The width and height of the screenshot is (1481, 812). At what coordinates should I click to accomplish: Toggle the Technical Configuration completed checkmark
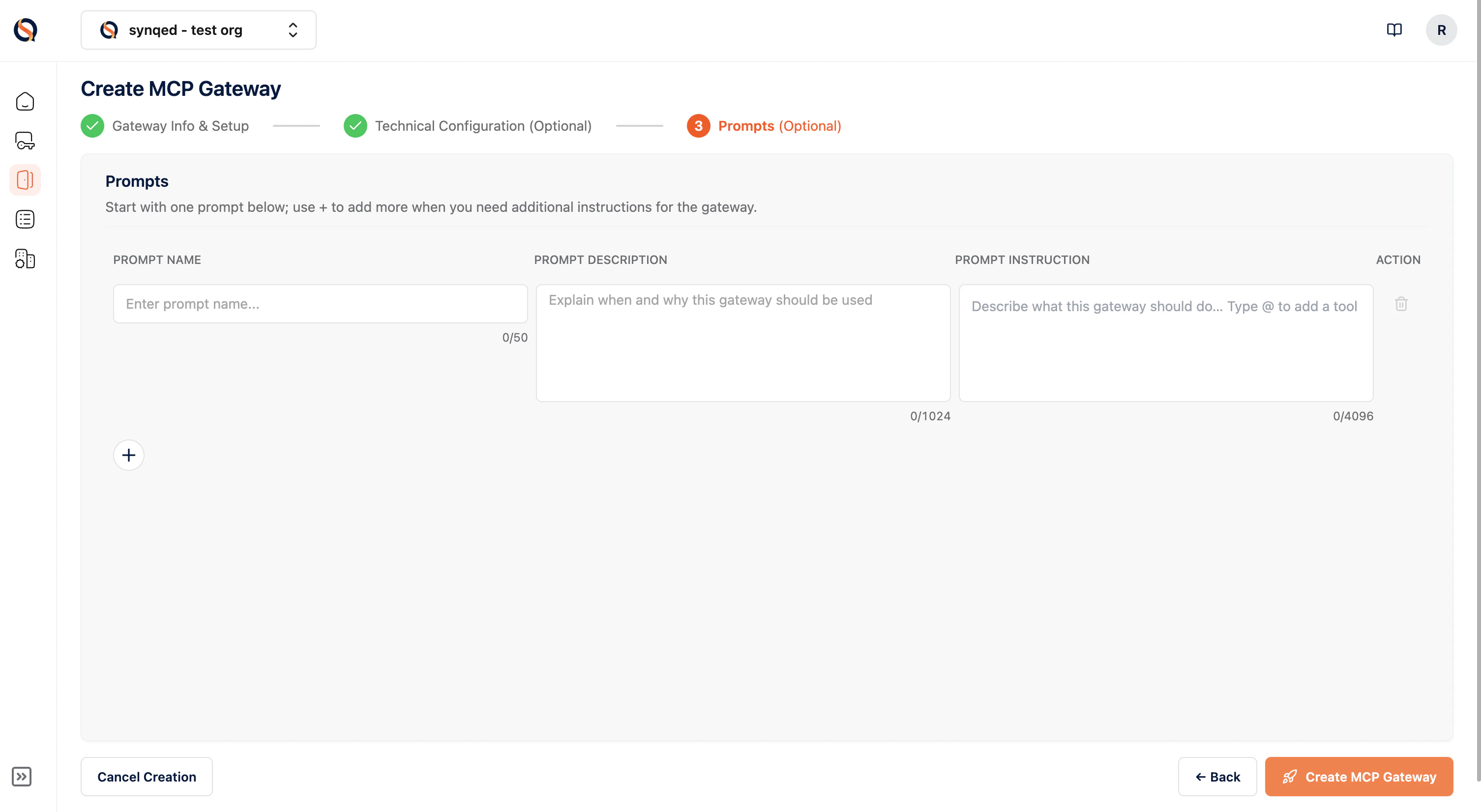pyautogui.click(x=355, y=125)
